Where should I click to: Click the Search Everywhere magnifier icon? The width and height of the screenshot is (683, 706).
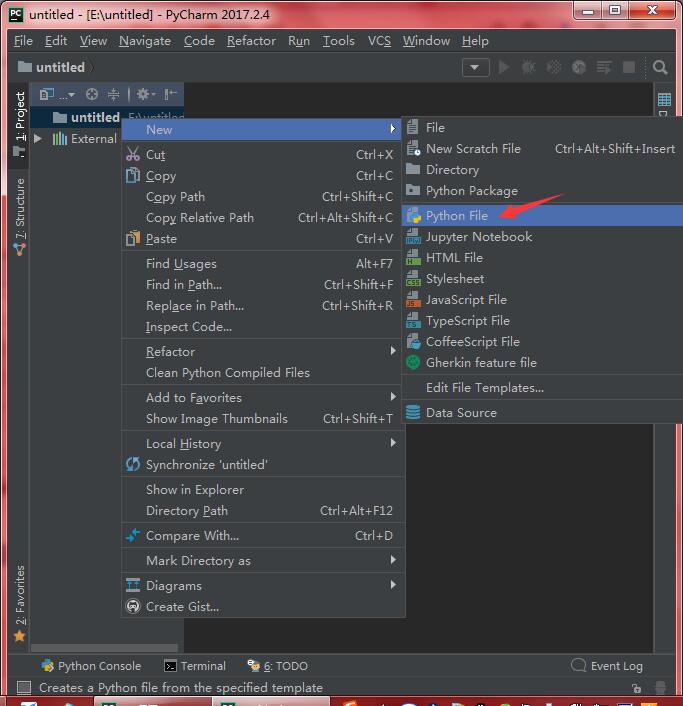(x=660, y=68)
